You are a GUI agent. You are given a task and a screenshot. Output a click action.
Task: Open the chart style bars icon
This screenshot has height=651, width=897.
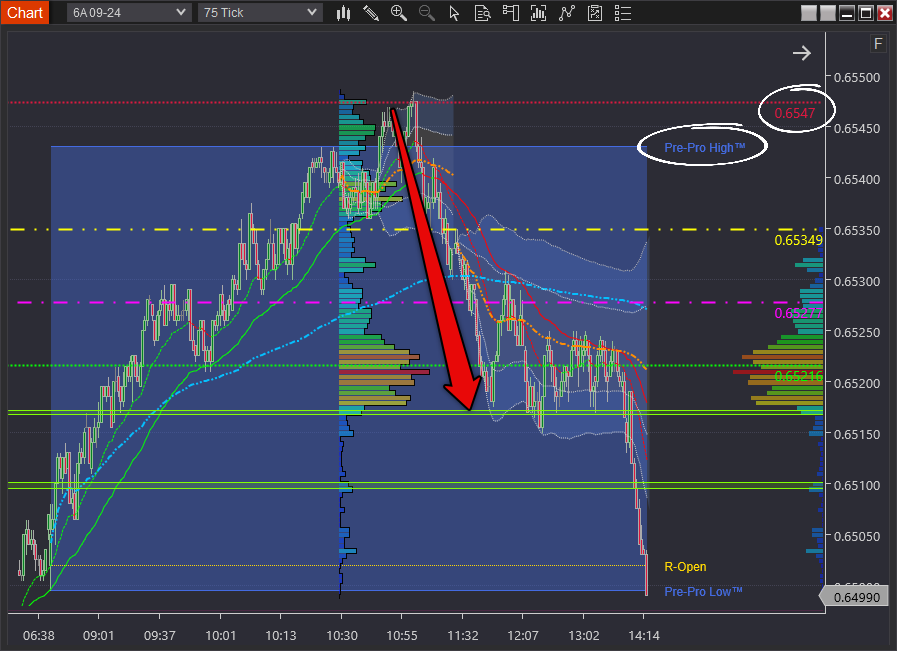[344, 13]
